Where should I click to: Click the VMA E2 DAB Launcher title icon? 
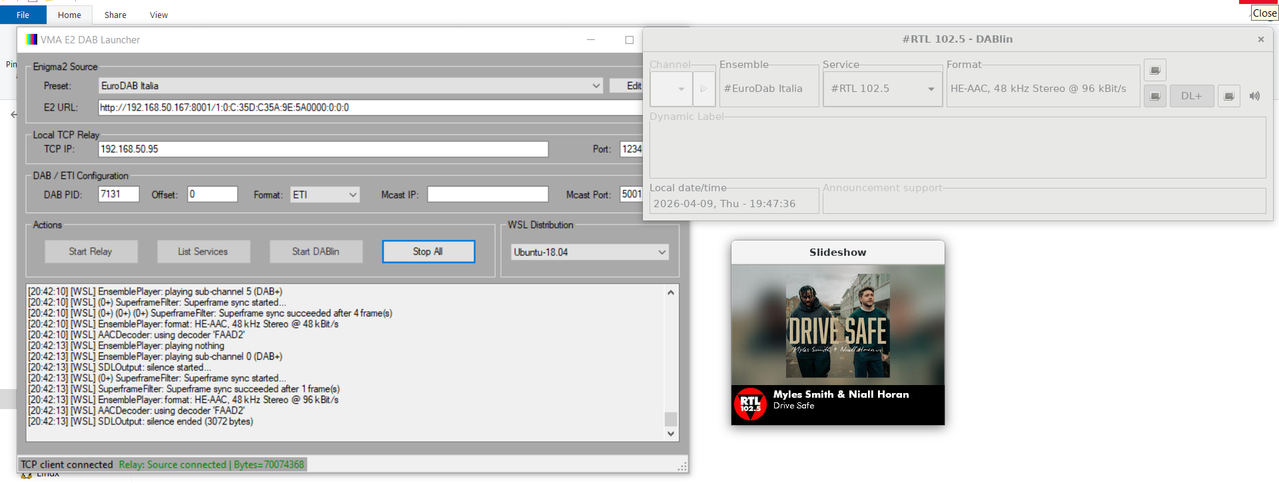coord(31,40)
